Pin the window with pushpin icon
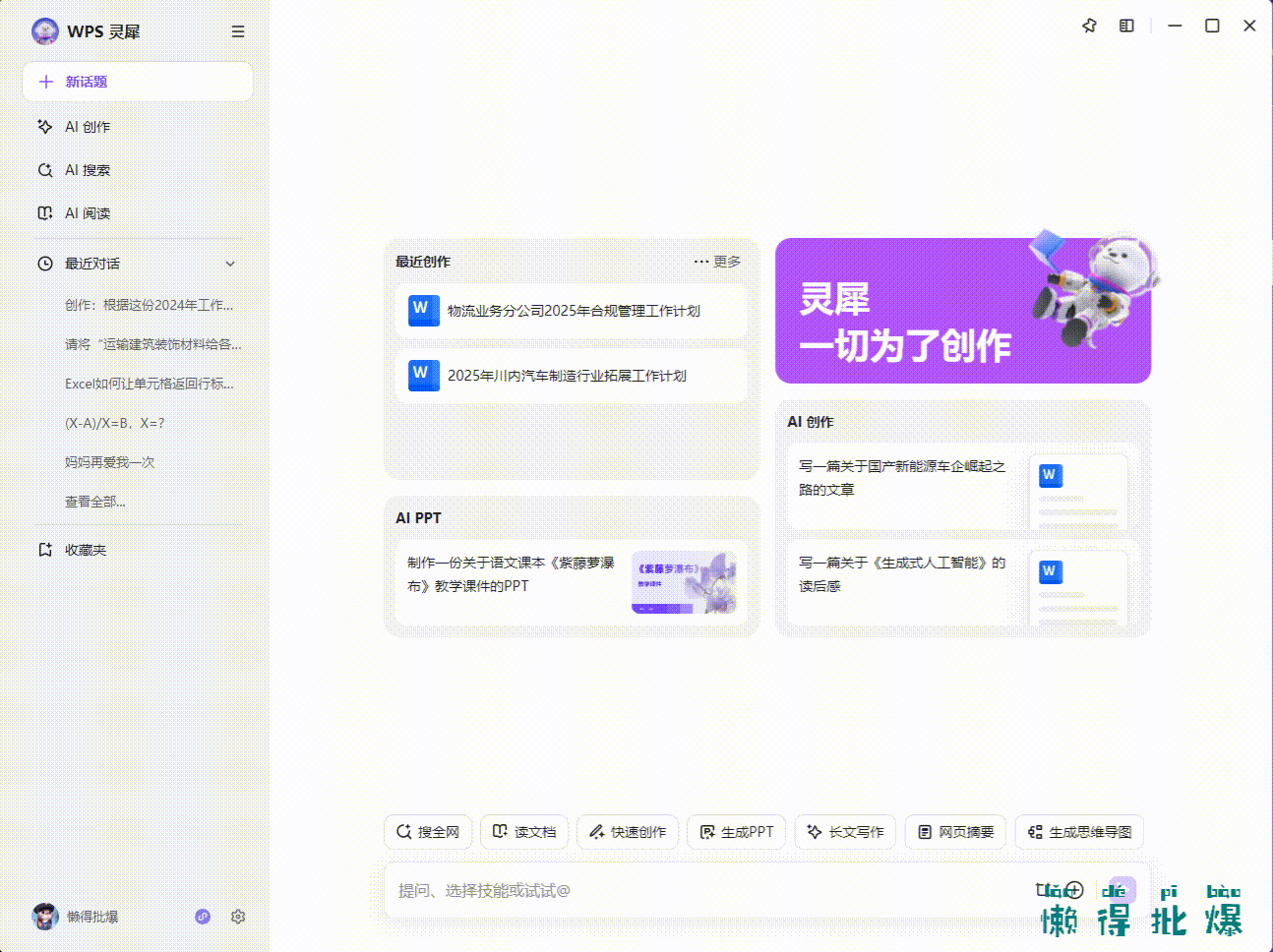The width and height of the screenshot is (1273, 952). coord(1089,26)
